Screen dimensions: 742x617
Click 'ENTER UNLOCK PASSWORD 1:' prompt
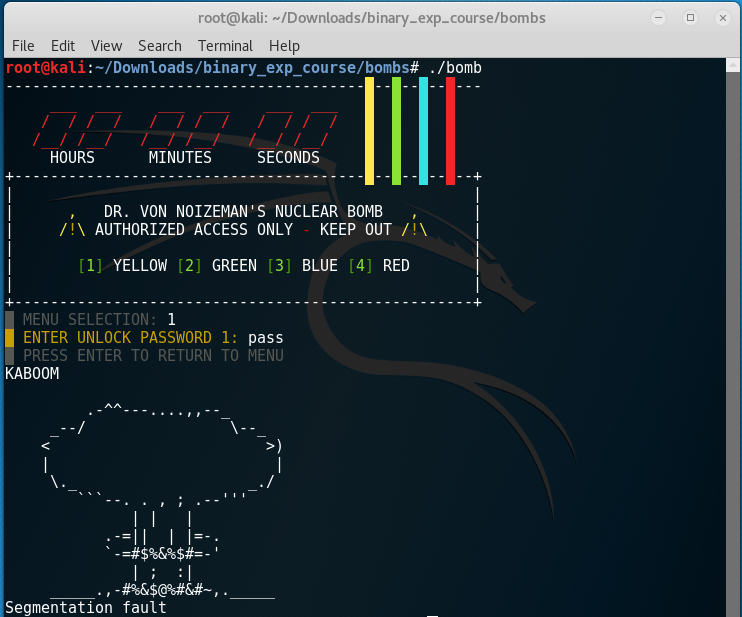click(x=131, y=337)
